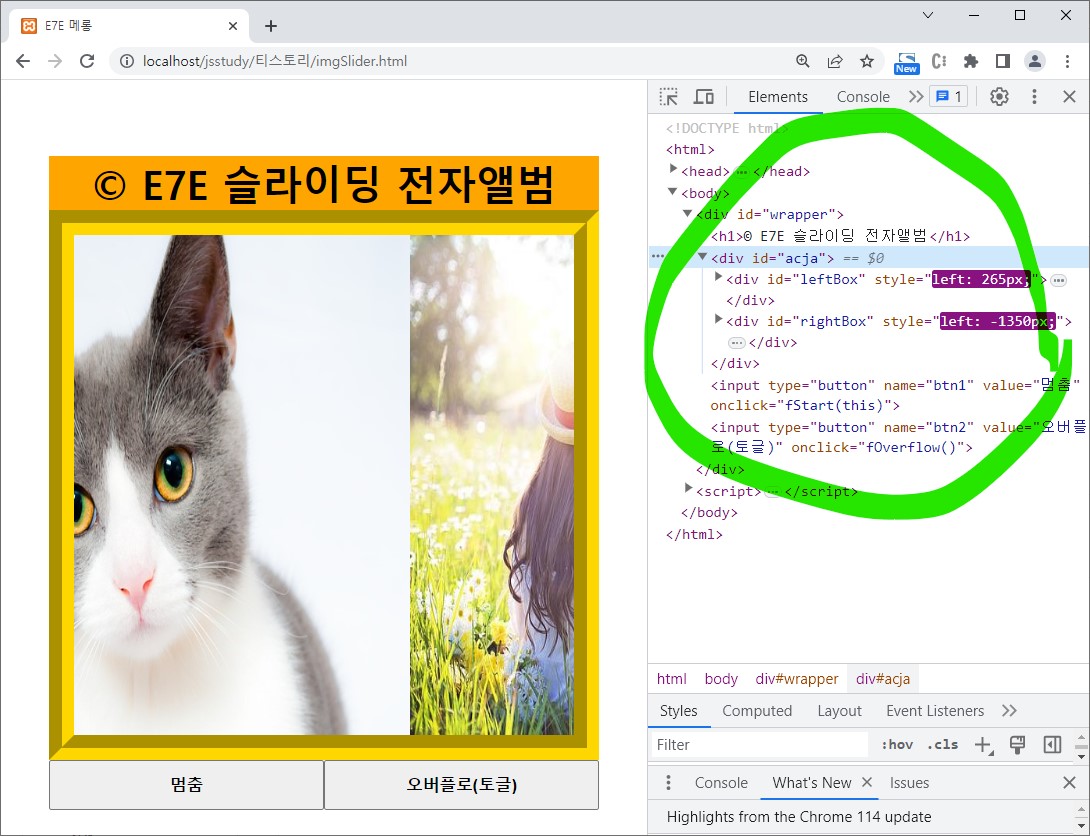
Task: Select the btn2 input element line
Action: click(897, 437)
